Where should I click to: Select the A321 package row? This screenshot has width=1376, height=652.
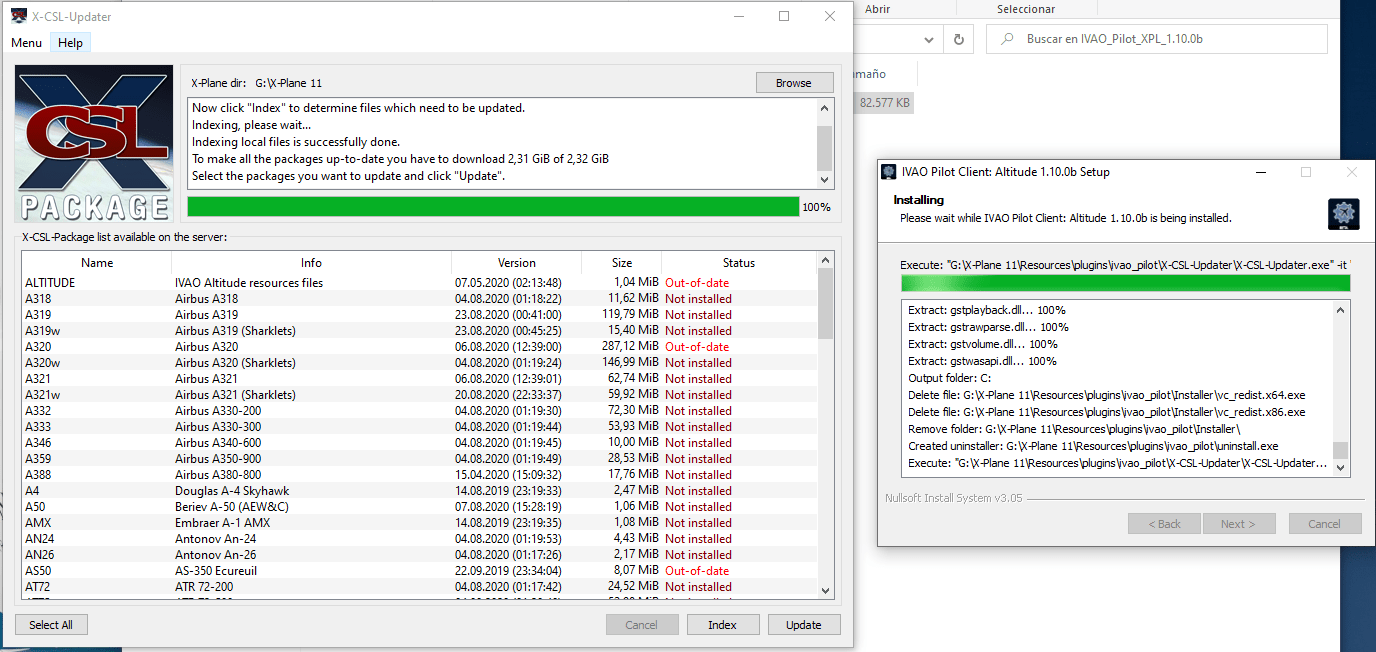click(420, 379)
